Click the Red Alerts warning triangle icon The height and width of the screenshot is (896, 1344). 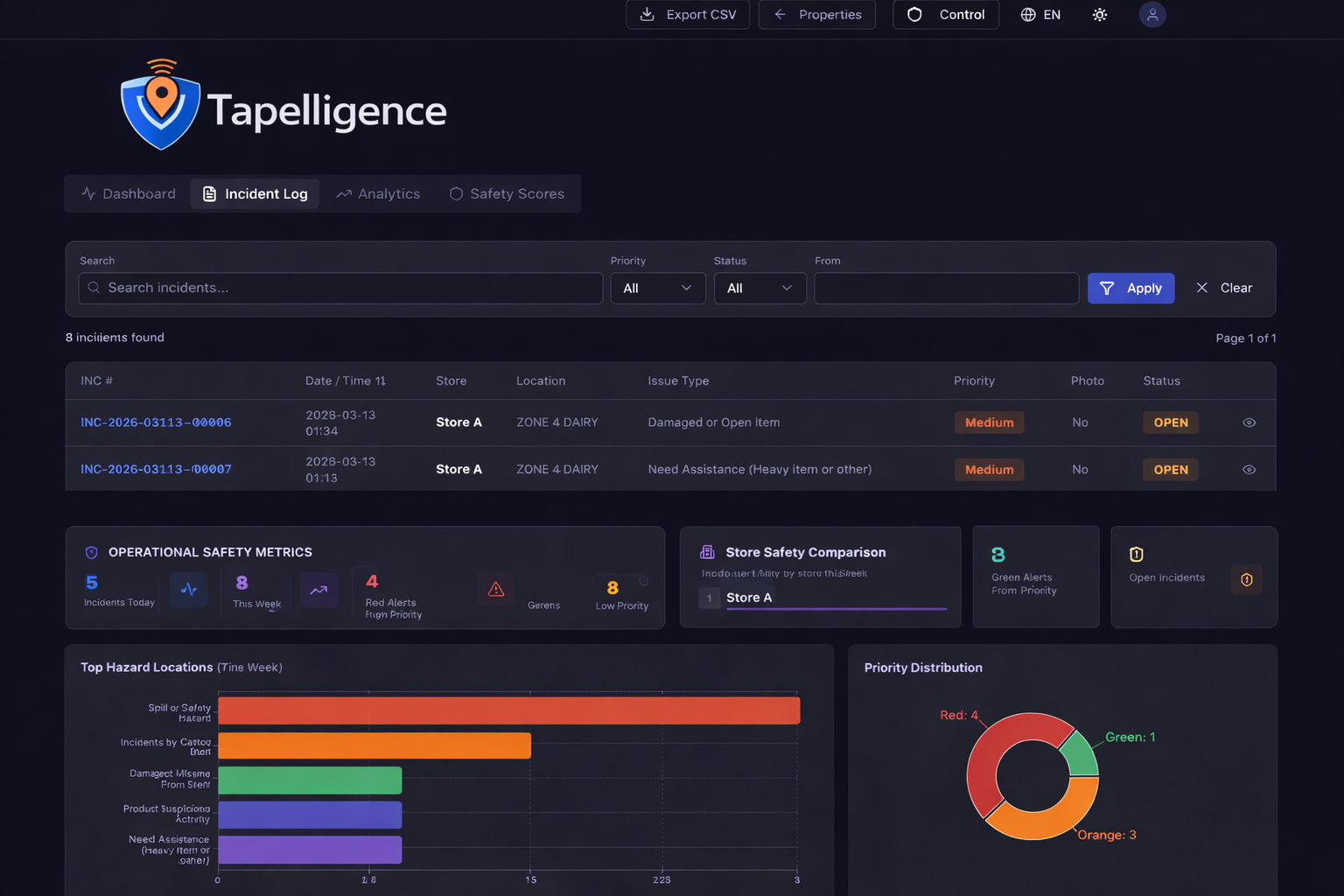point(496,590)
